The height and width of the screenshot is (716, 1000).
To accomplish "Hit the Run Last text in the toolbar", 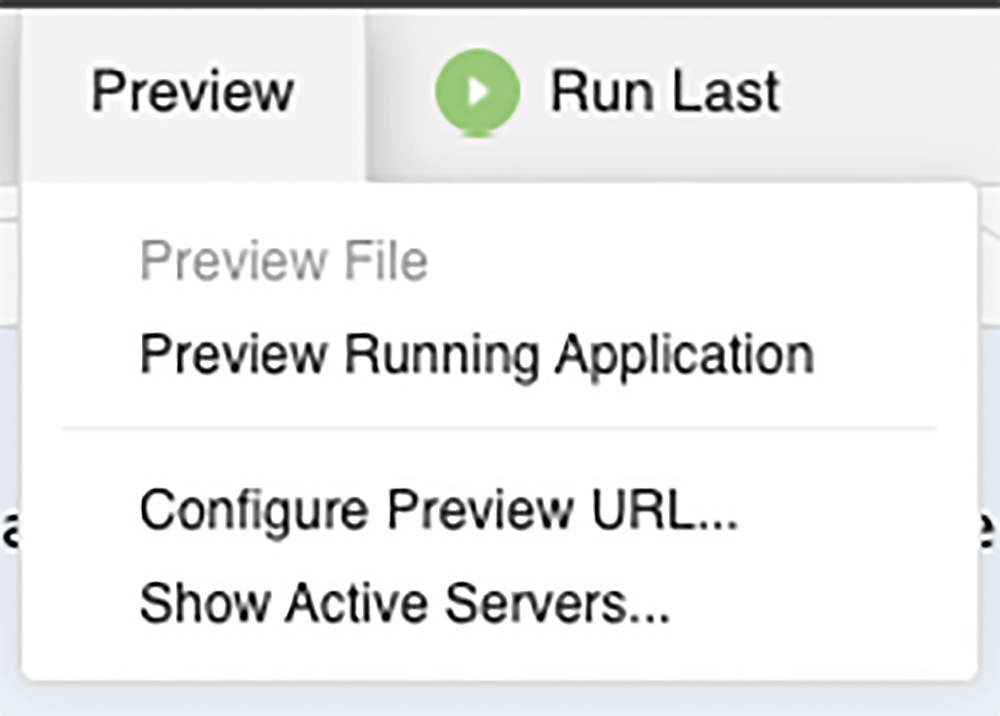I will [665, 92].
